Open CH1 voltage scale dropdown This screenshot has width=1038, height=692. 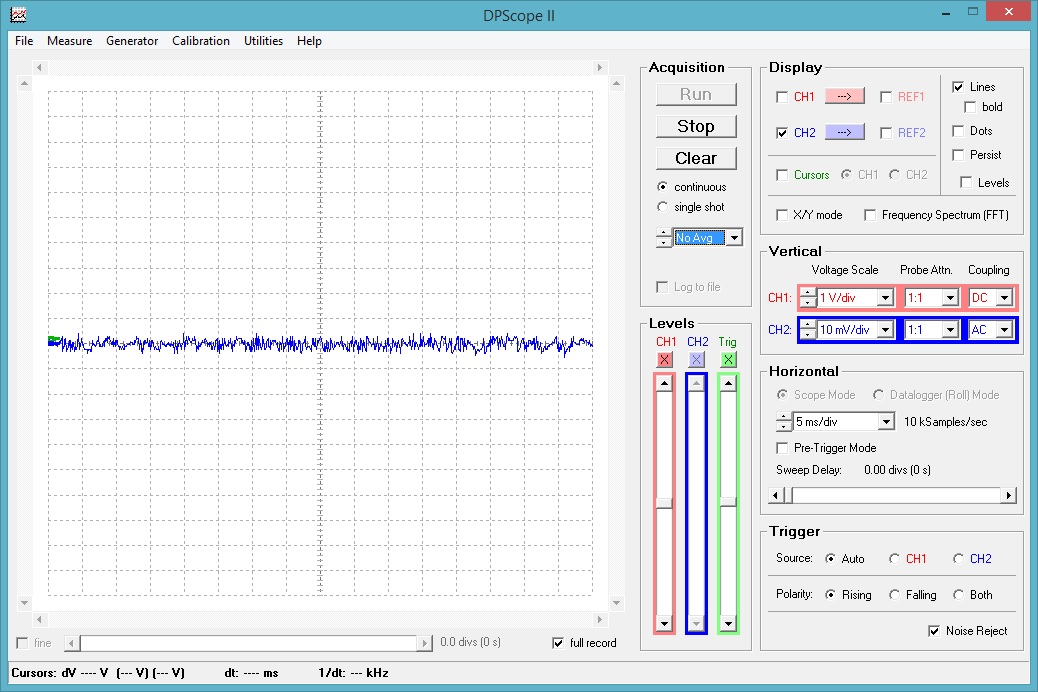coord(886,298)
